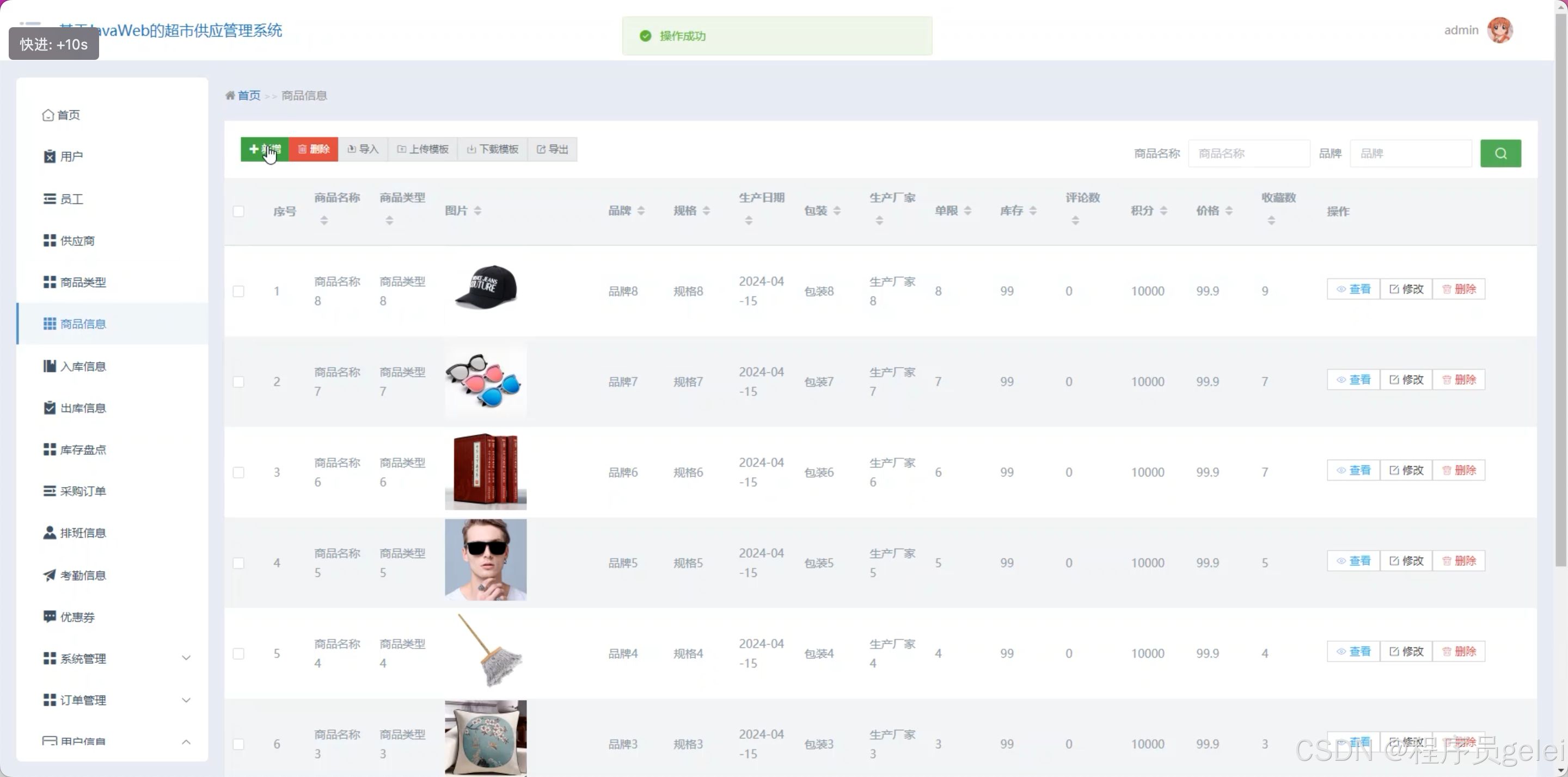Viewport: 1568px width, 777px height.
Task: Click the green search magnifier button
Action: coord(1500,153)
